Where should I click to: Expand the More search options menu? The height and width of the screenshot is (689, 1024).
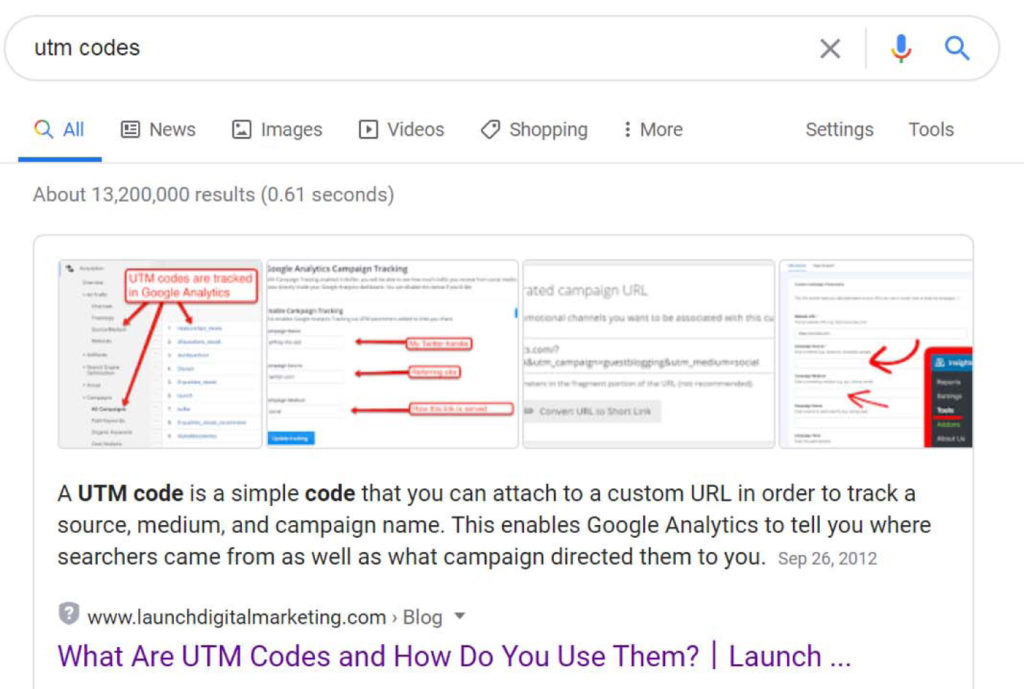coord(651,129)
